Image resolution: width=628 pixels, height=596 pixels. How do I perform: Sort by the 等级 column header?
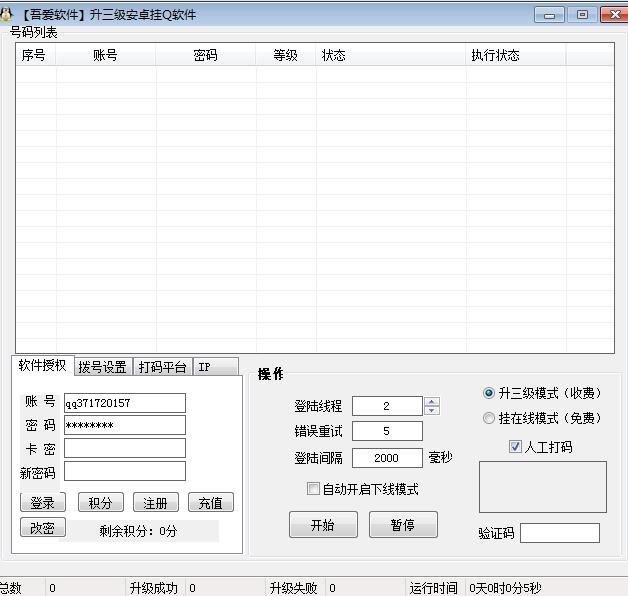pos(286,55)
